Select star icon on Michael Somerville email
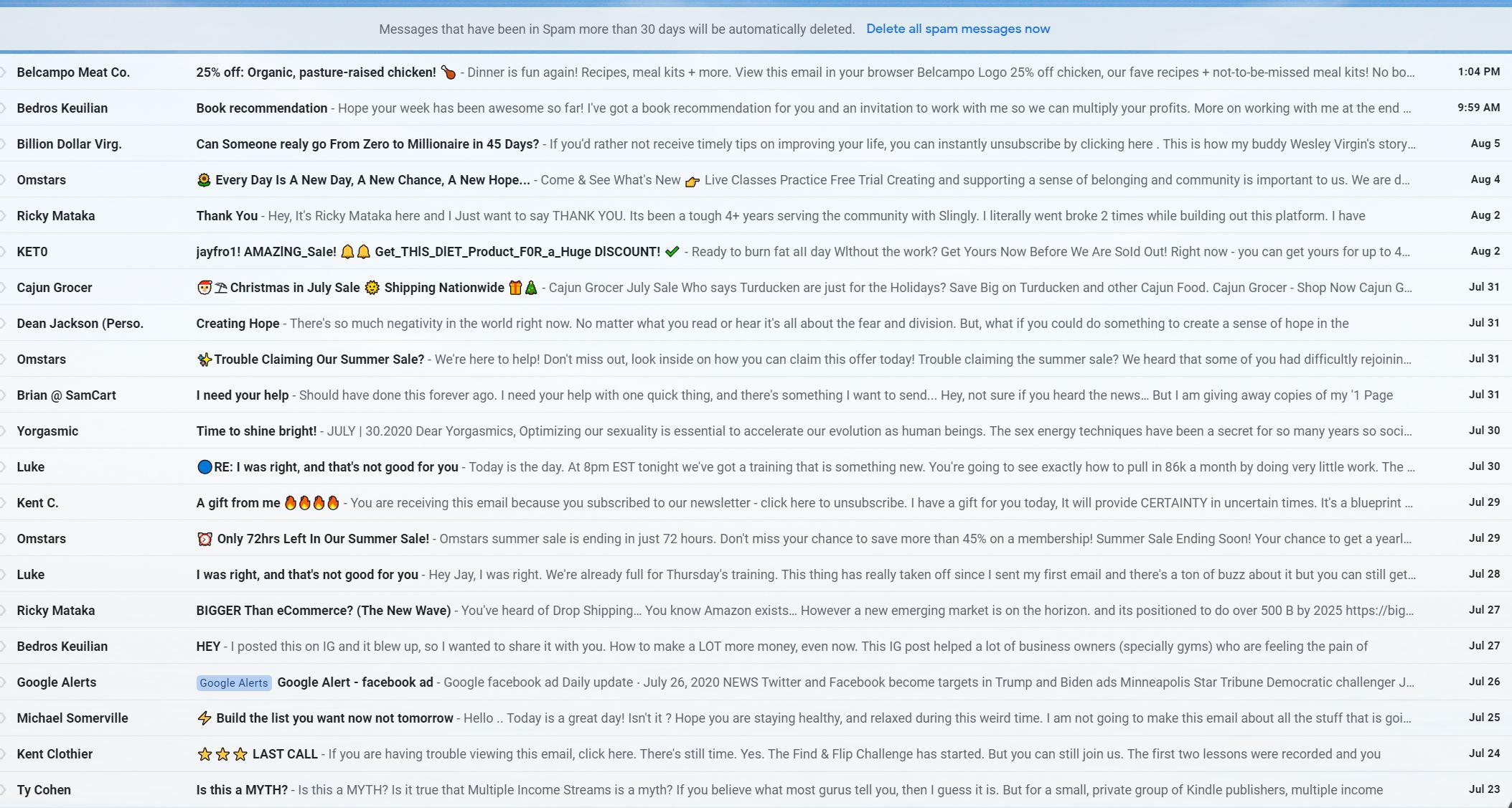This screenshot has height=808, width=1512. coord(8,718)
